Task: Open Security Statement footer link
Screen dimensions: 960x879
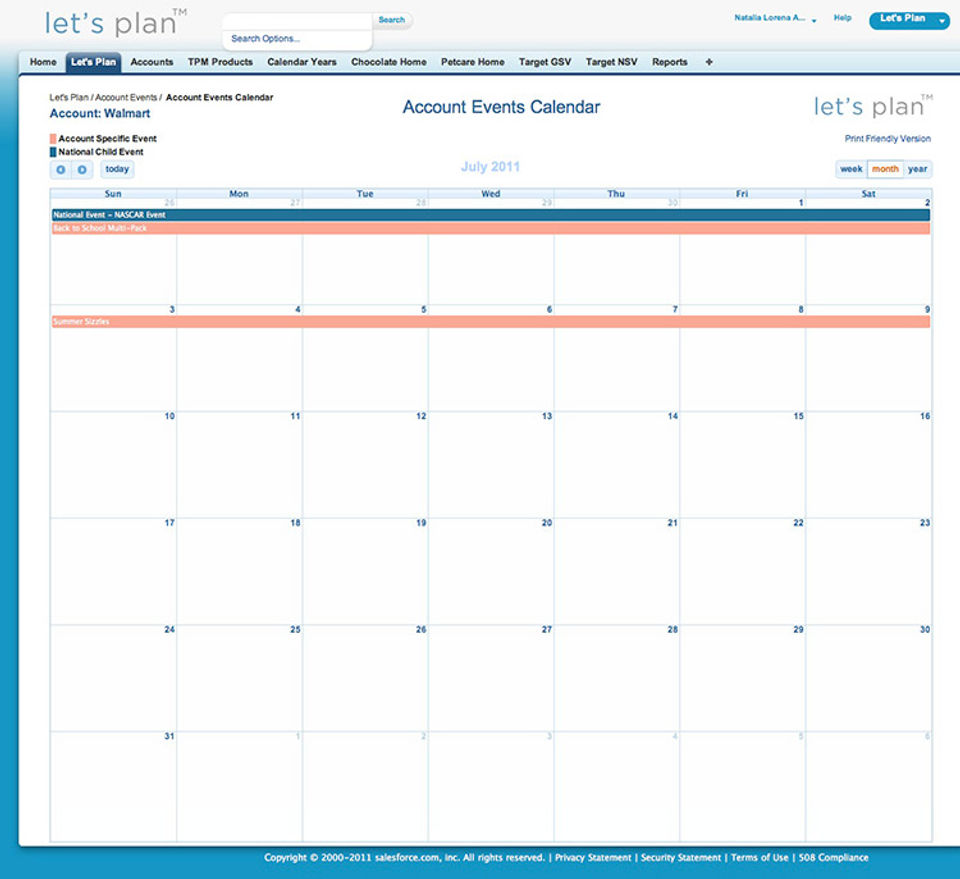Action: 681,858
